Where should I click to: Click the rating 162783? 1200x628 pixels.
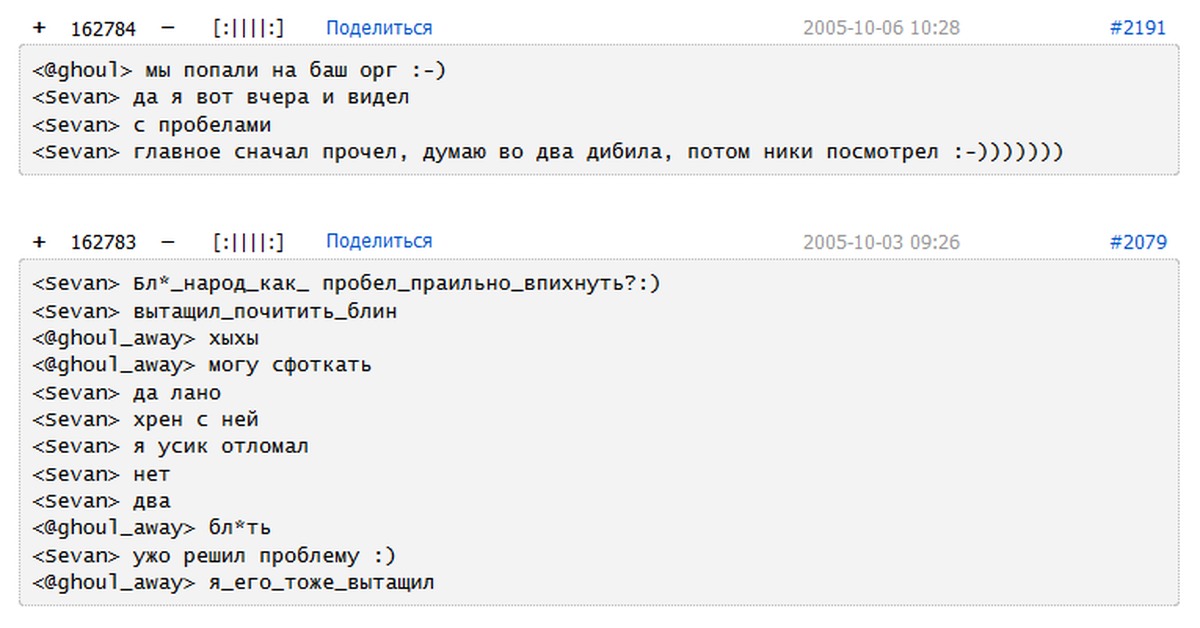(104, 242)
